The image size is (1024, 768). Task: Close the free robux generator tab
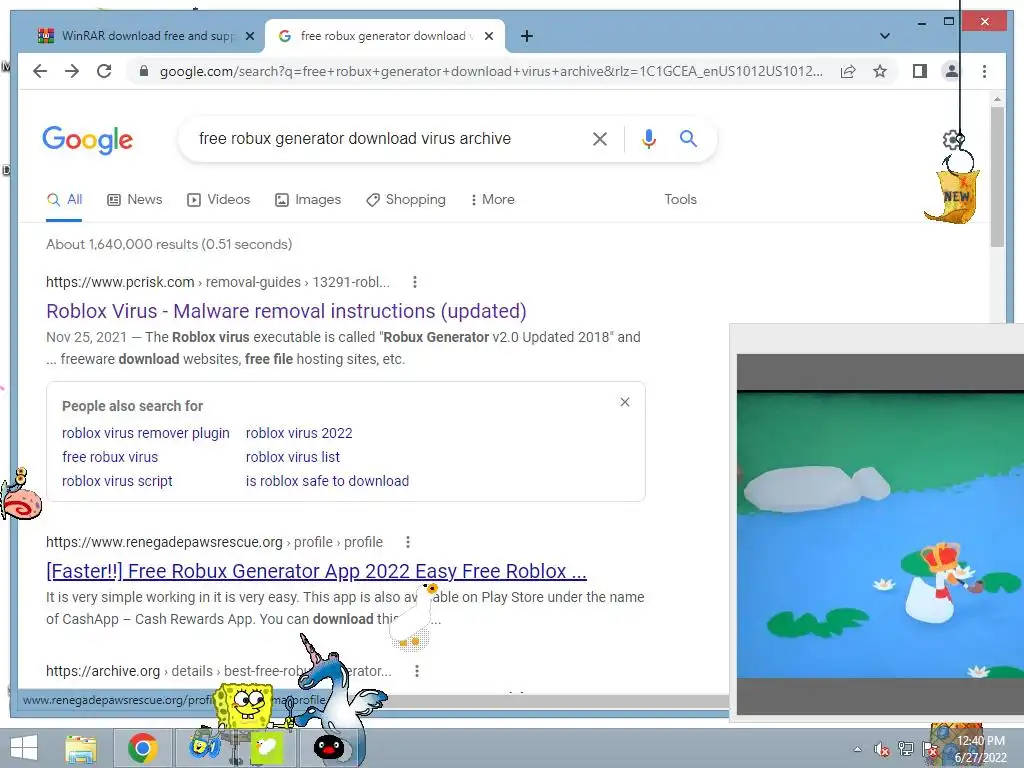pyautogui.click(x=488, y=37)
